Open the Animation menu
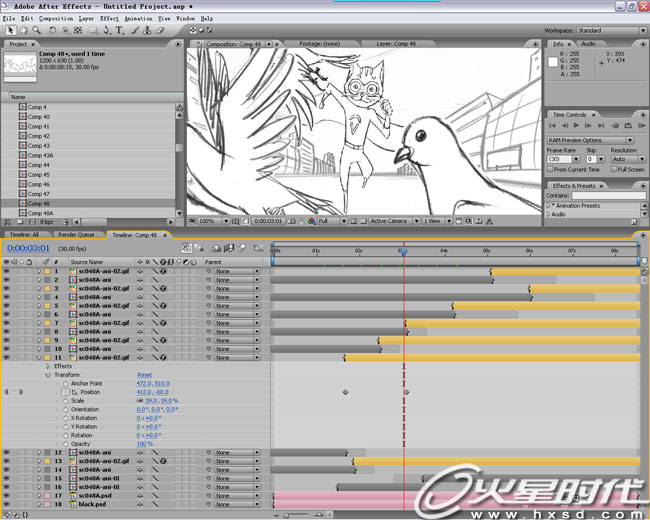 coord(138,19)
